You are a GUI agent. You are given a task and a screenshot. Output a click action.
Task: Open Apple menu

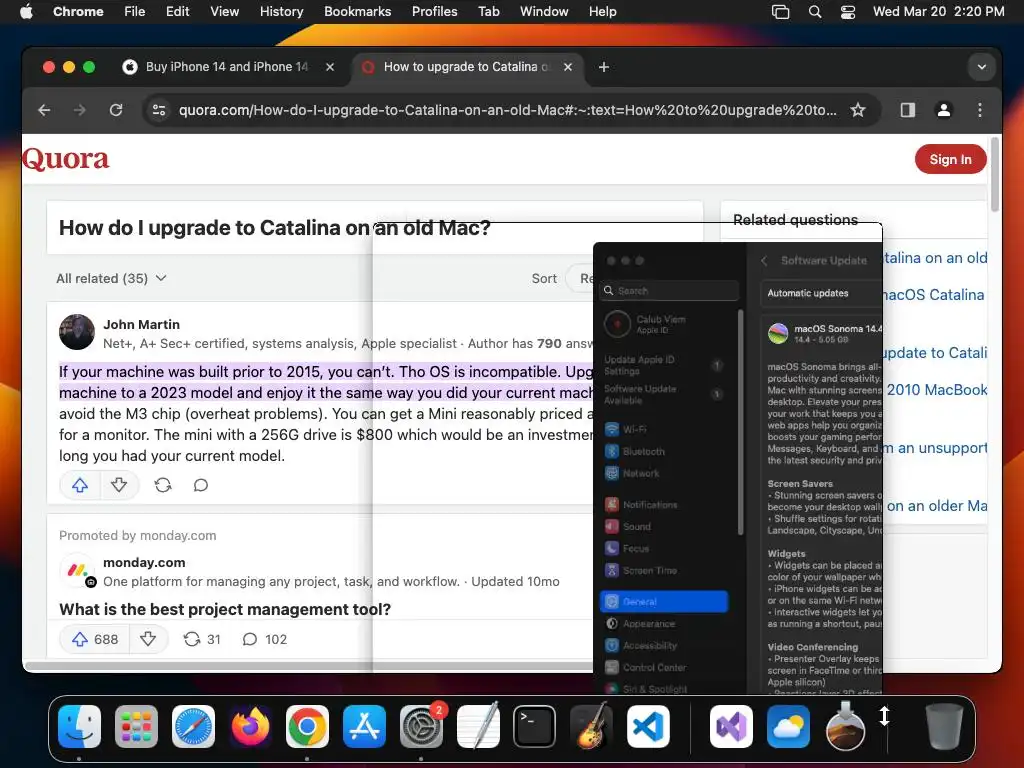click(26, 12)
